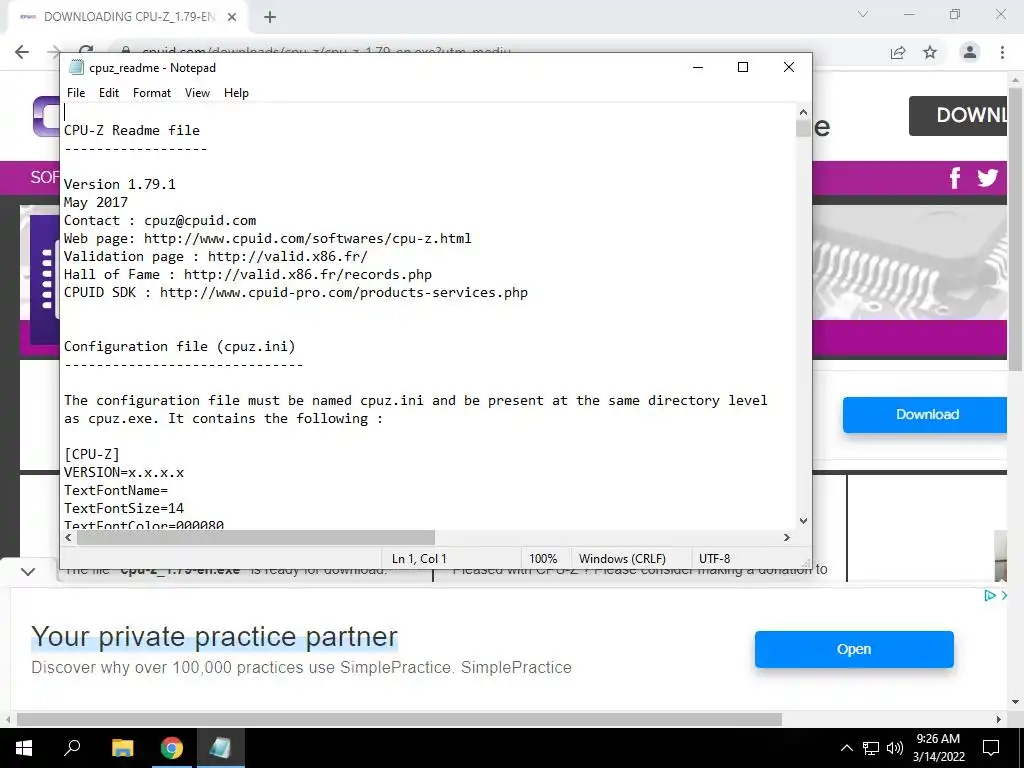Viewport: 1024px width, 768px height.
Task: Select the DOWNLOADING CPU-Z_1.79-EN Chrome tab
Action: click(127, 17)
